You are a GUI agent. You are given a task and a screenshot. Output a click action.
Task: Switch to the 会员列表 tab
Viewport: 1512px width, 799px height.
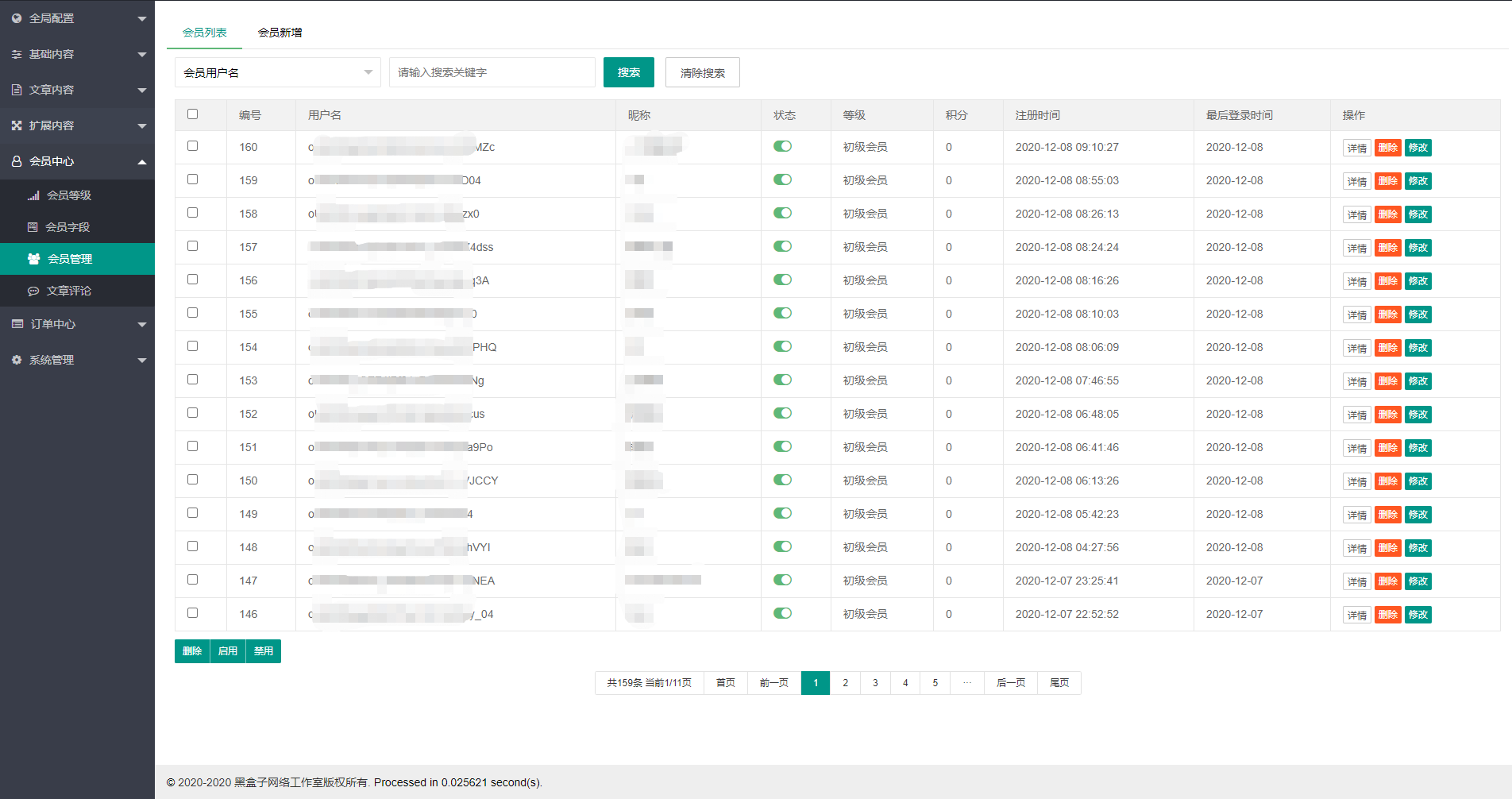pos(205,33)
